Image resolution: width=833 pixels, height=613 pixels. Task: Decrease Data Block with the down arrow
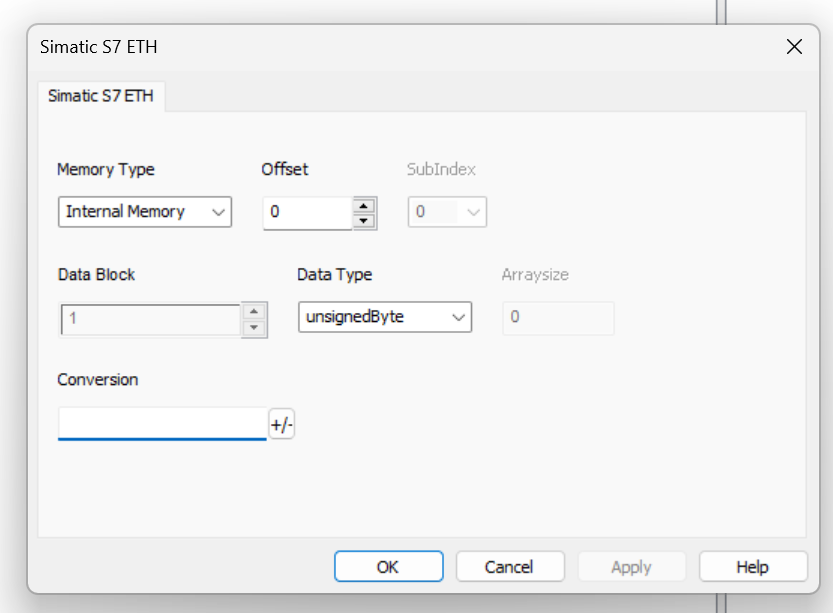click(254, 328)
